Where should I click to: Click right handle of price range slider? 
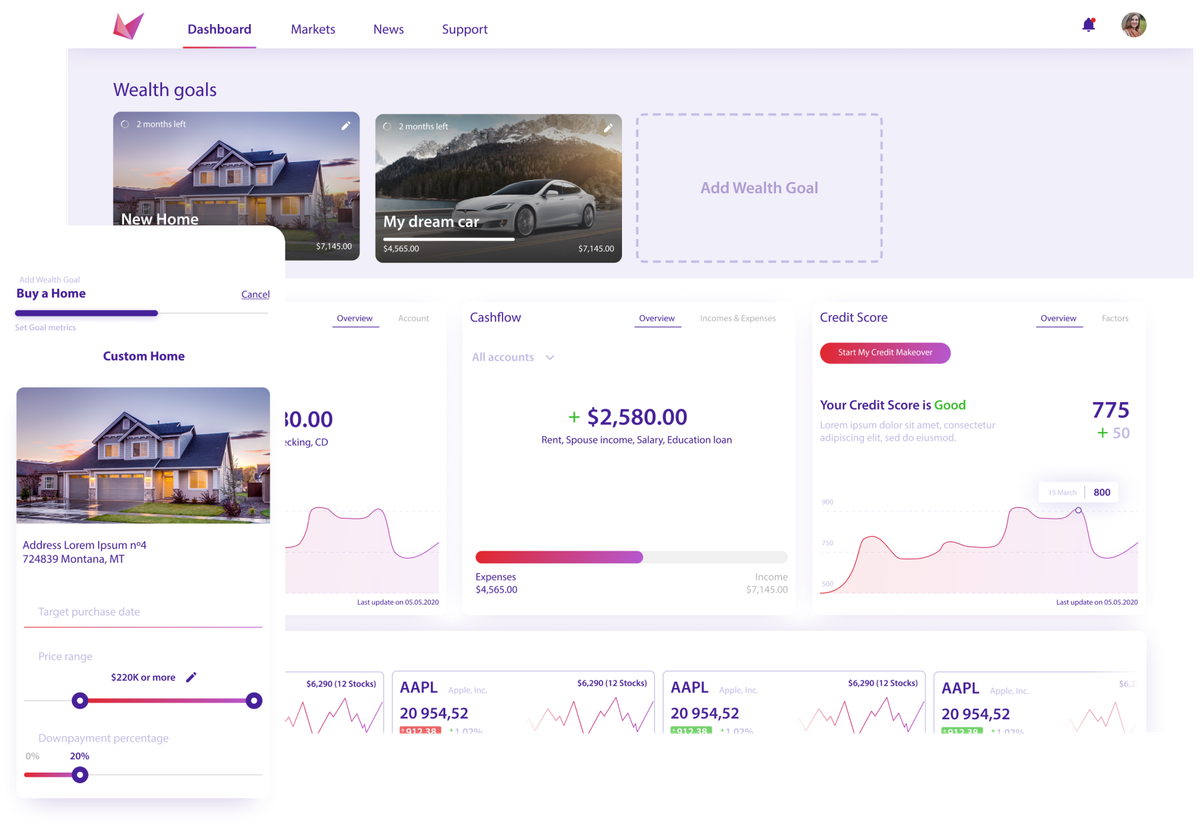point(254,701)
